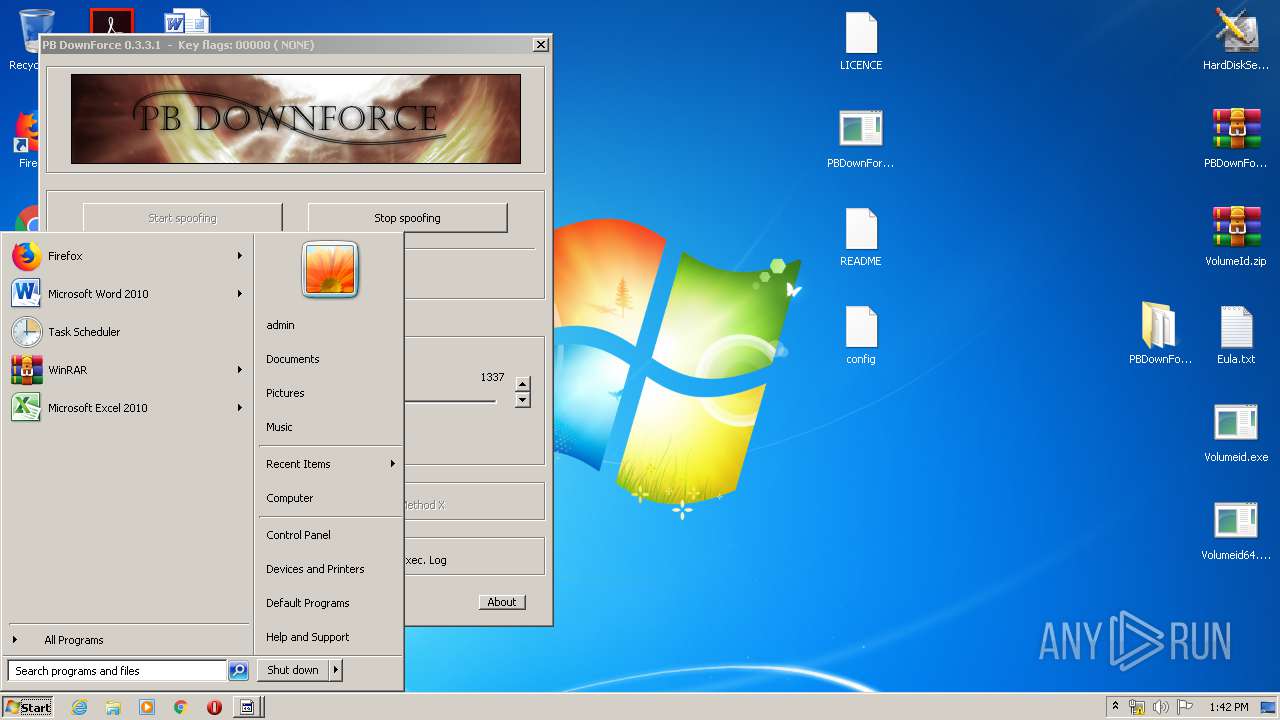Increase value with the up spinner arrow
The image size is (1280, 720).
pyautogui.click(x=522, y=383)
